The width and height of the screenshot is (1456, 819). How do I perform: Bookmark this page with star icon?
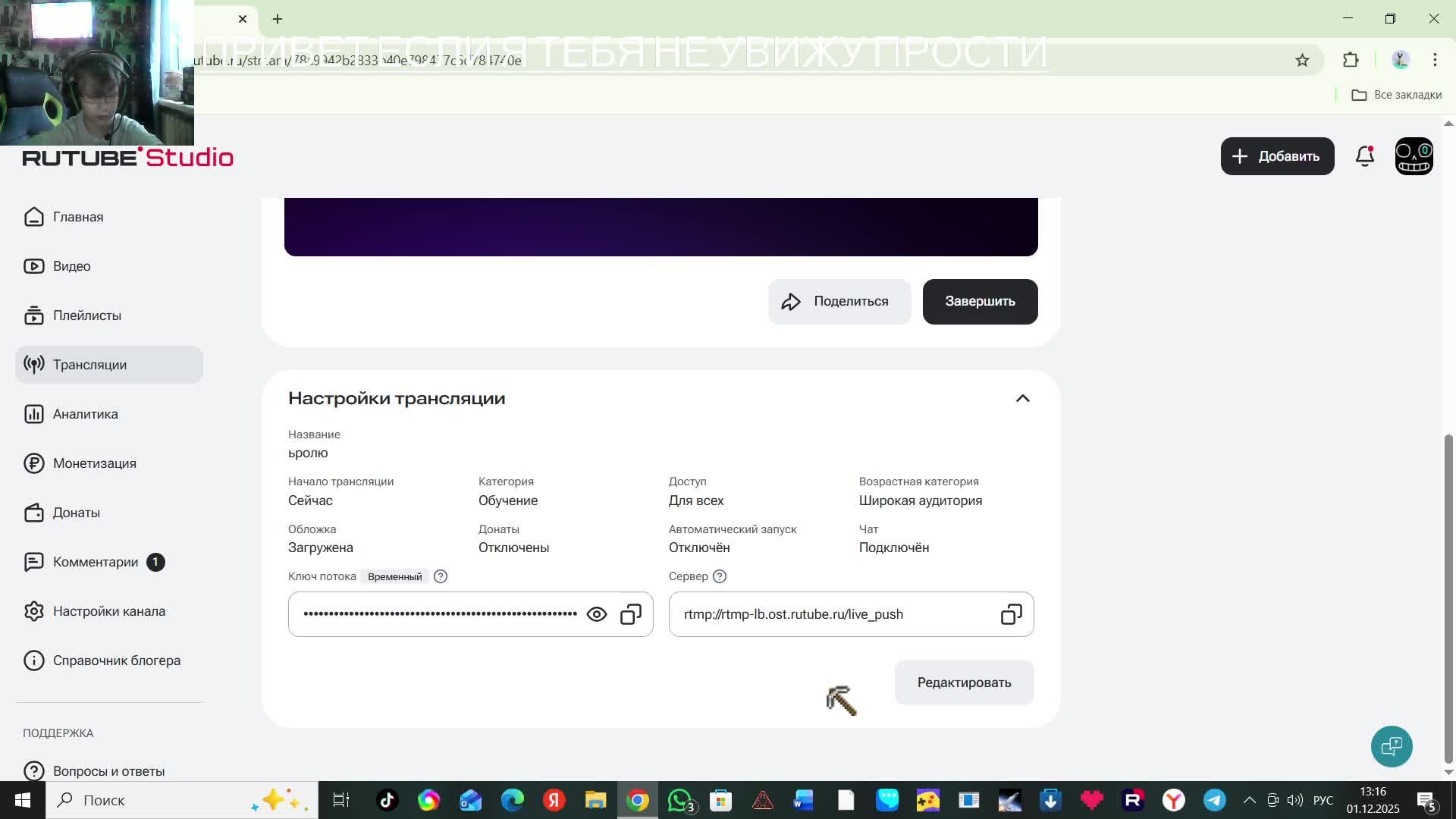point(1302,60)
